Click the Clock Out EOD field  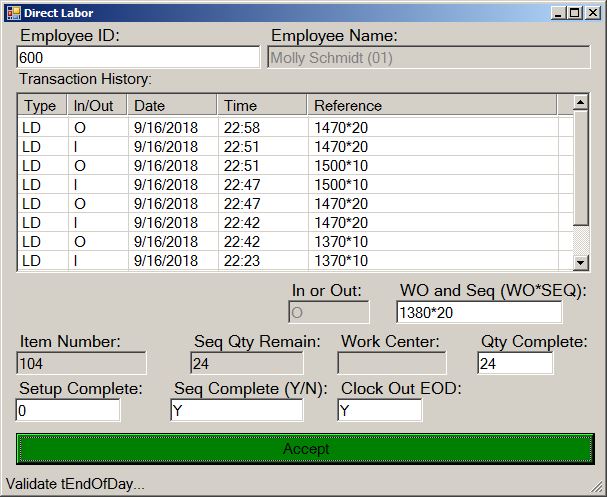[379, 411]
